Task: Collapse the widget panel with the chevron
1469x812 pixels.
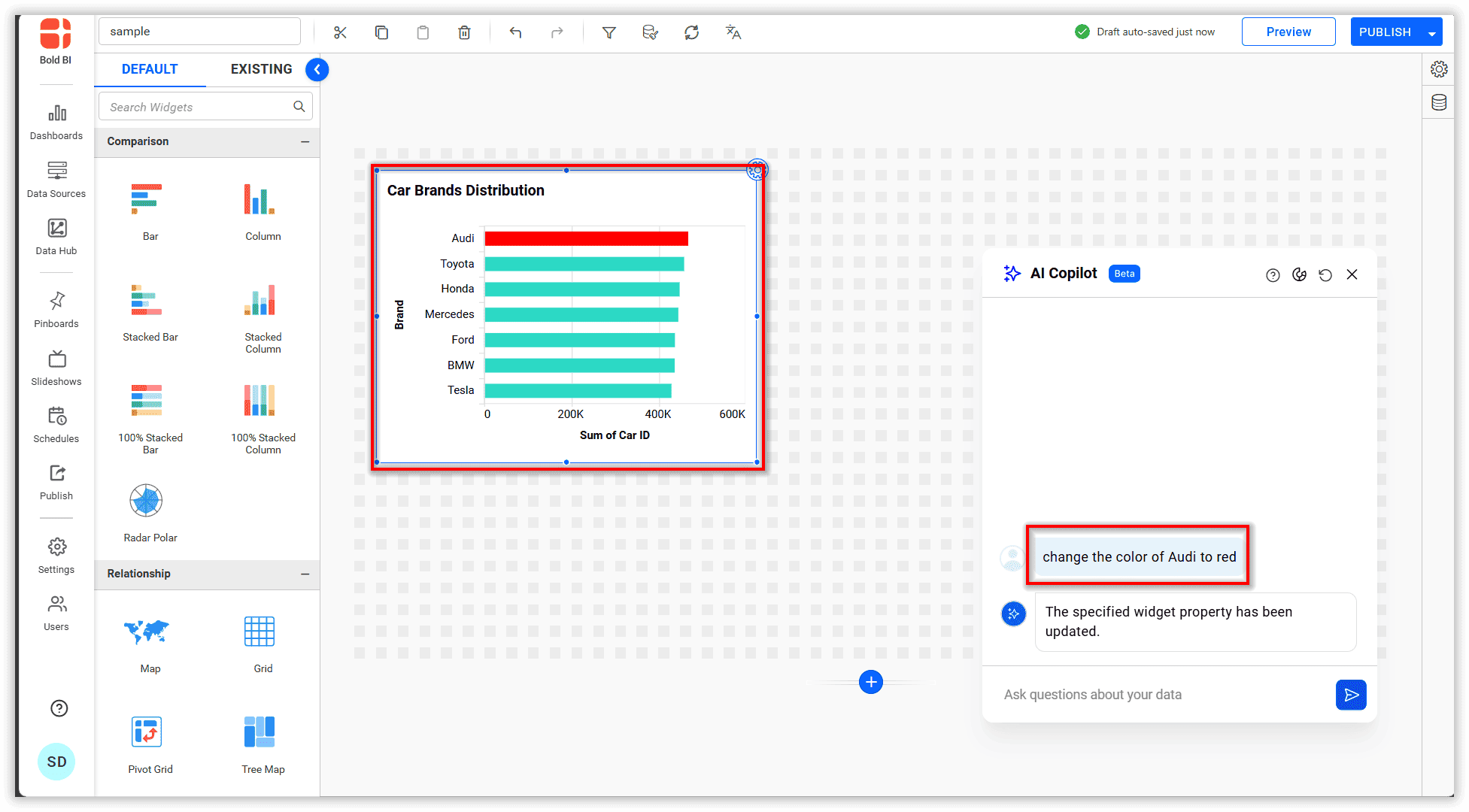Action: coord(317,69)
